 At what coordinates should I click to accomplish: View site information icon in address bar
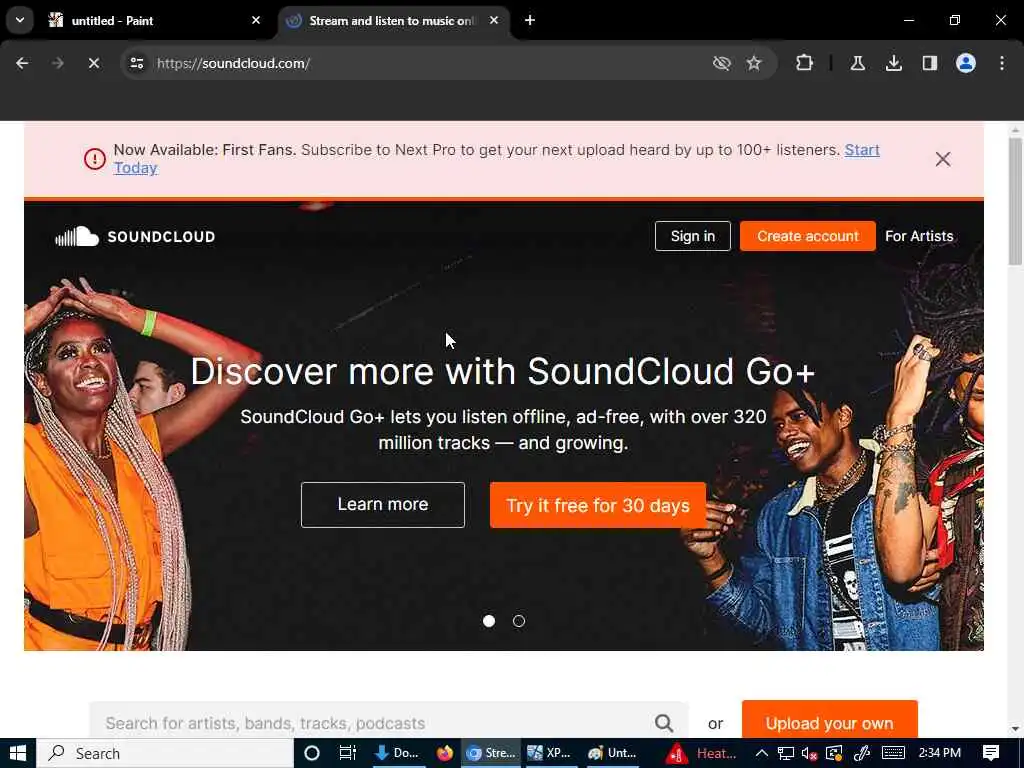(x=136, y=63)
